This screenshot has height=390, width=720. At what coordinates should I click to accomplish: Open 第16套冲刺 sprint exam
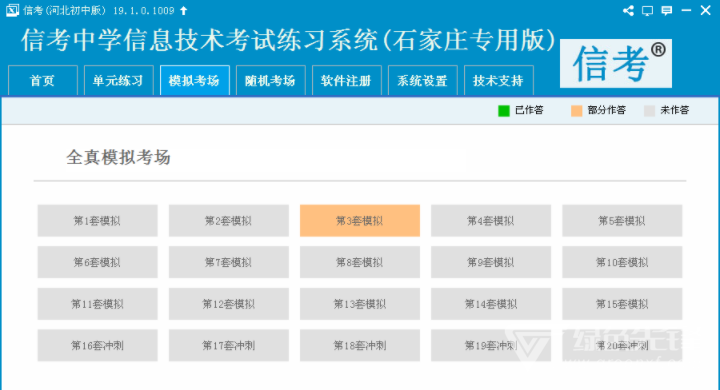[97, 345]
